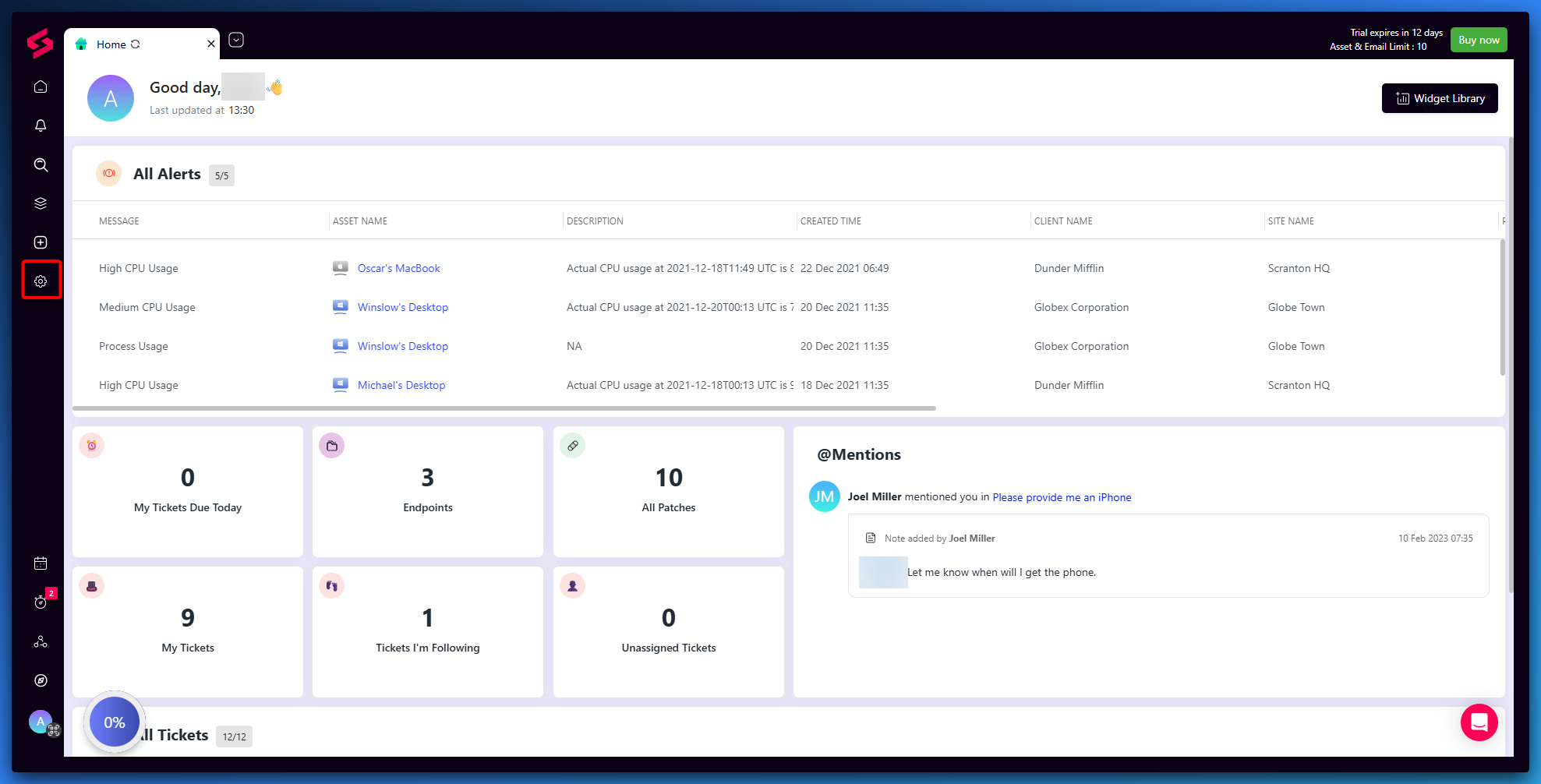This screenshot has width=1541, height=784.
Task: Open the Widget Library
Action: [1440, 98]
